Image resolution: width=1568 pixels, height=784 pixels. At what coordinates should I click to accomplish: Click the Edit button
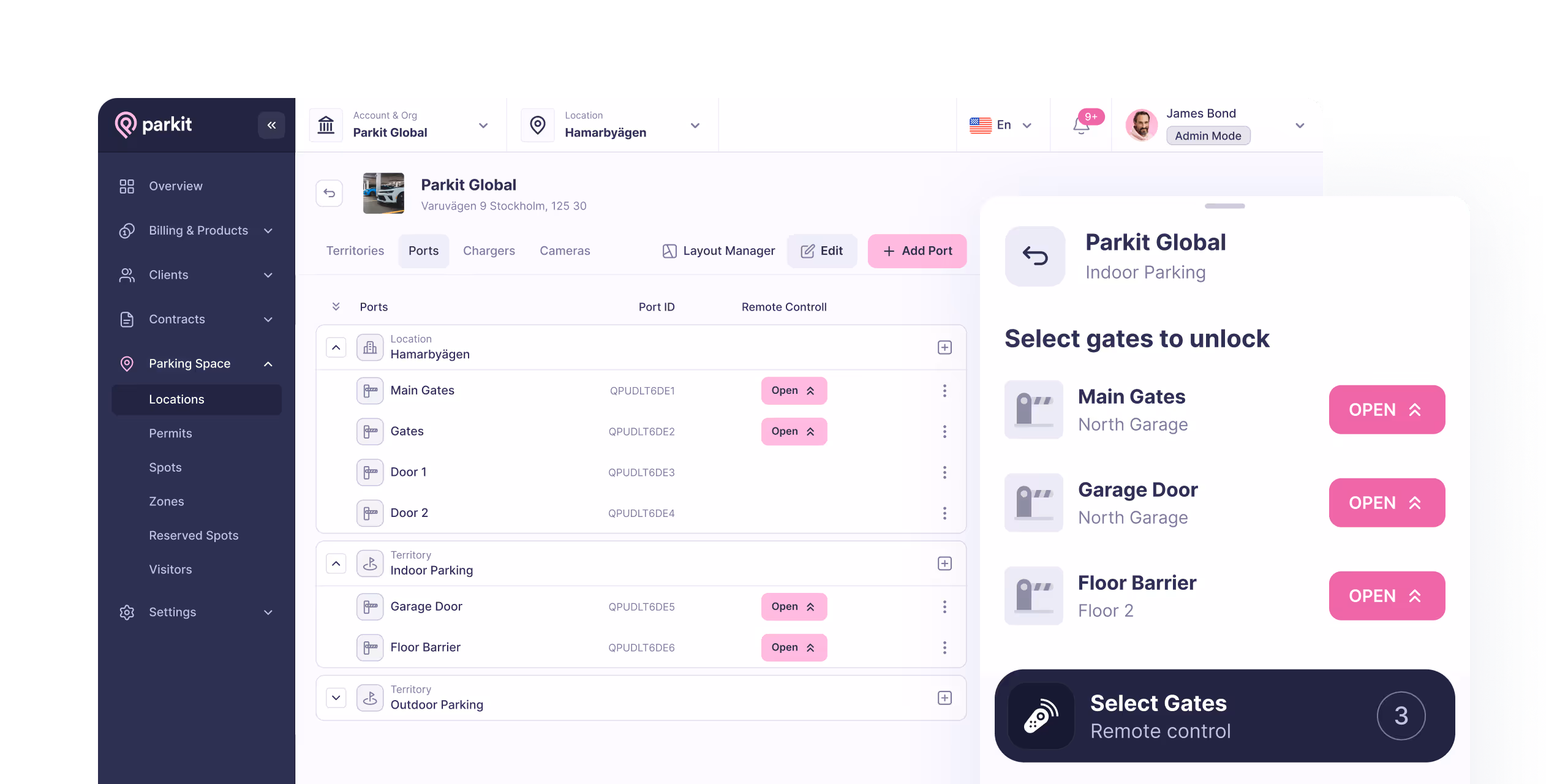tap(822, 251)
